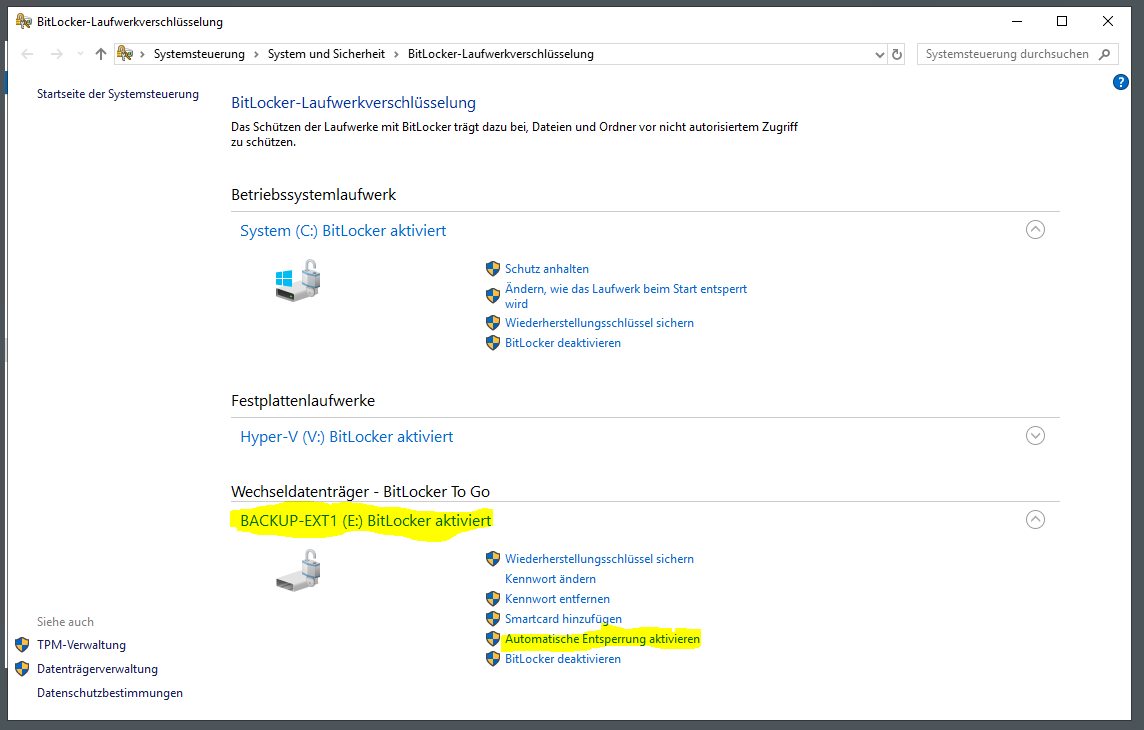The image size is (1144, 730).
Task: Collapse the System (C:) section chevron
Action: pos(1035,230)
